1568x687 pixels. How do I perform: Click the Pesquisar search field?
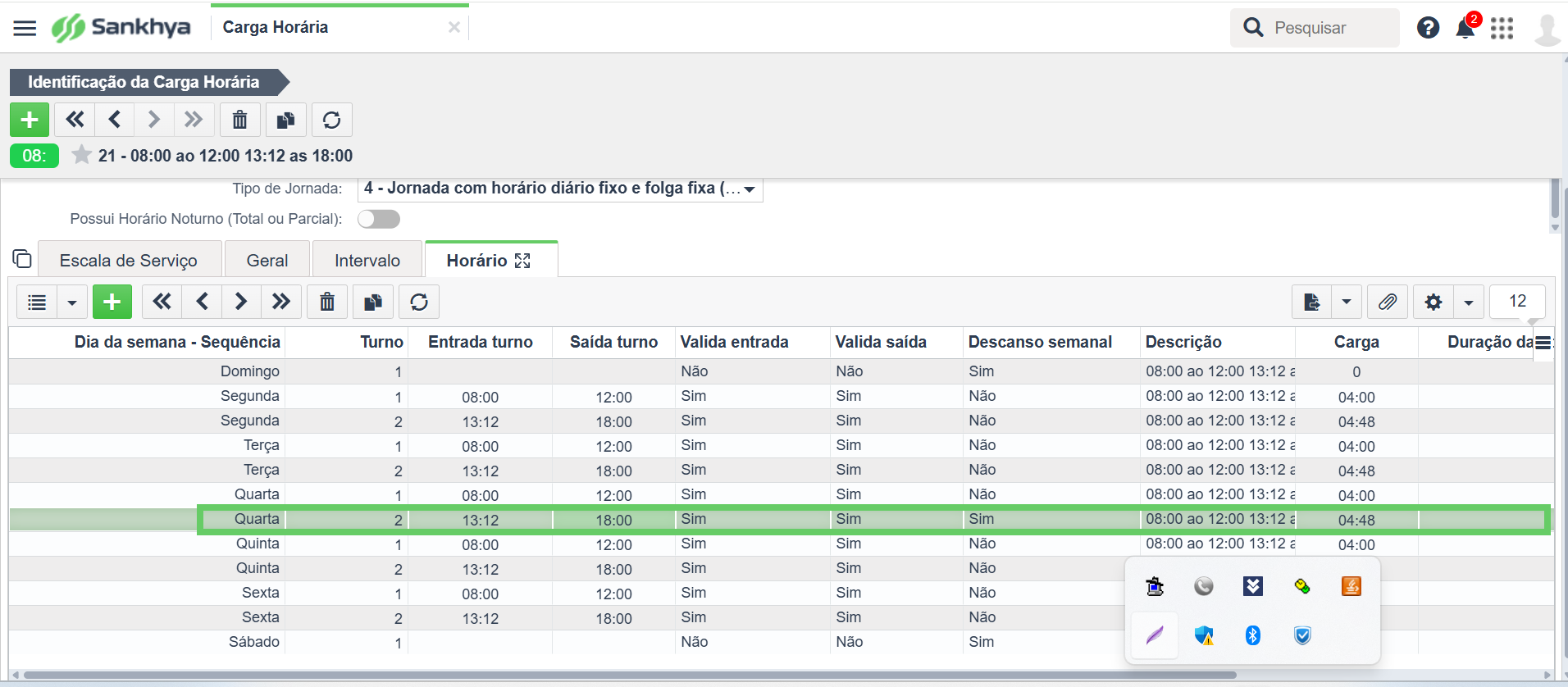1315,28
